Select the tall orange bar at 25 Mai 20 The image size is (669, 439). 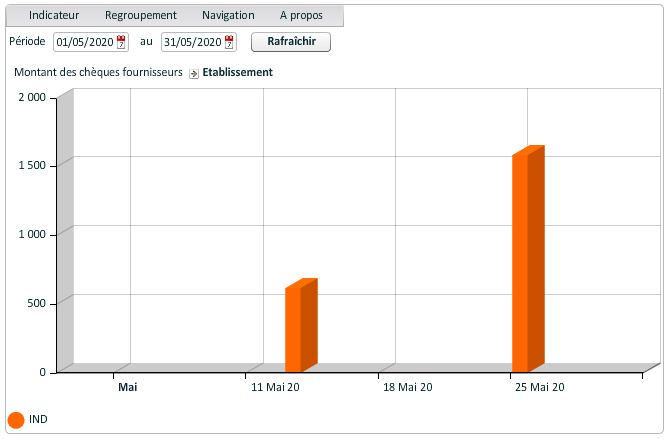tap(528, 259)
